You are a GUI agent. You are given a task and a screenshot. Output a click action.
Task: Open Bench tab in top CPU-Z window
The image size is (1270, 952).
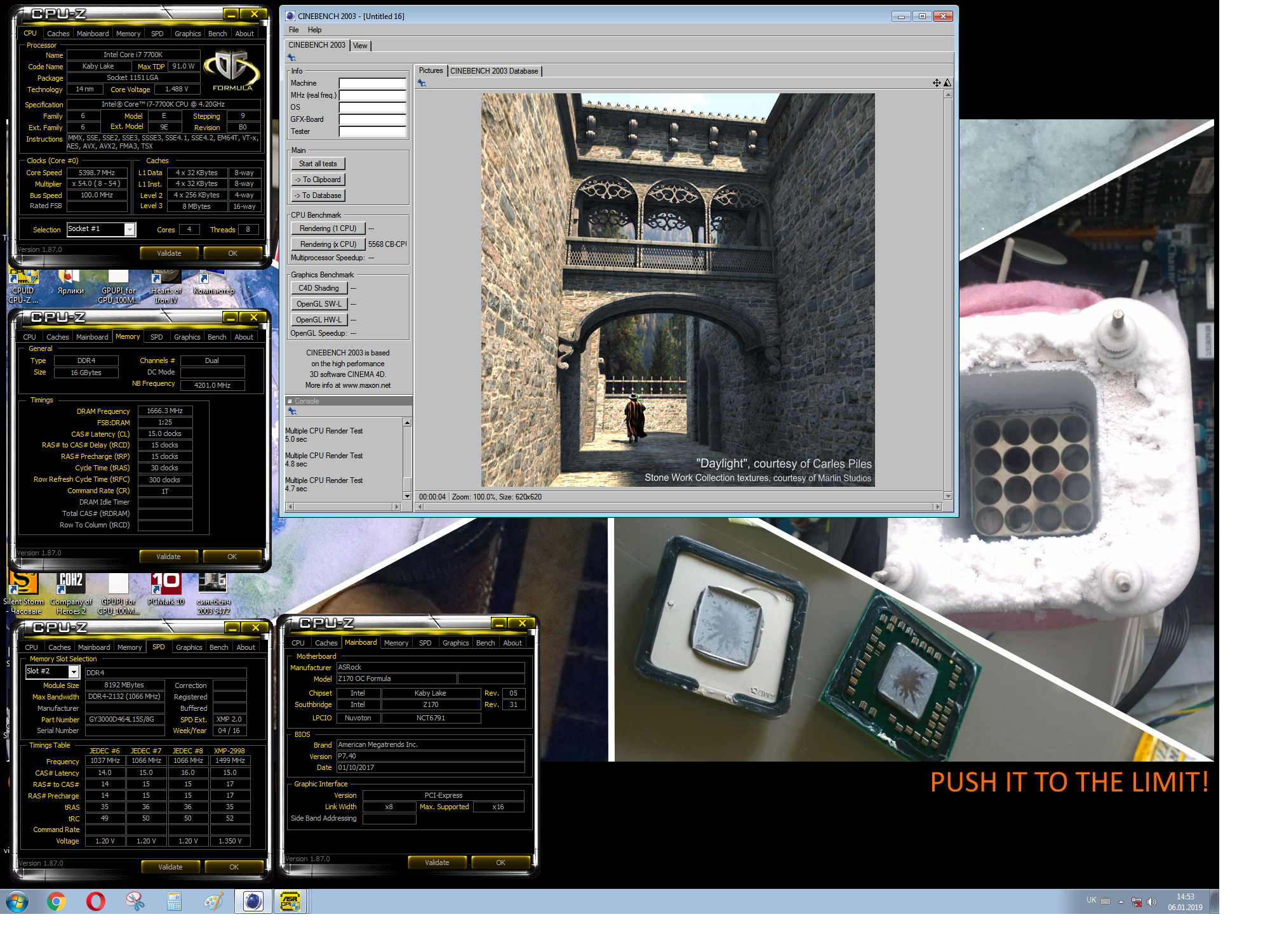point(217,34)
